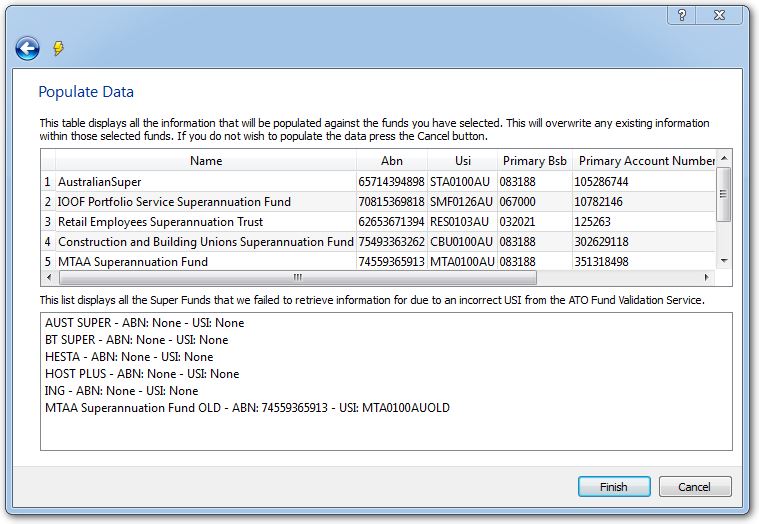Click the Primary Account Number column header
This screenshot has height=524, width=759.
coord(644,161)
